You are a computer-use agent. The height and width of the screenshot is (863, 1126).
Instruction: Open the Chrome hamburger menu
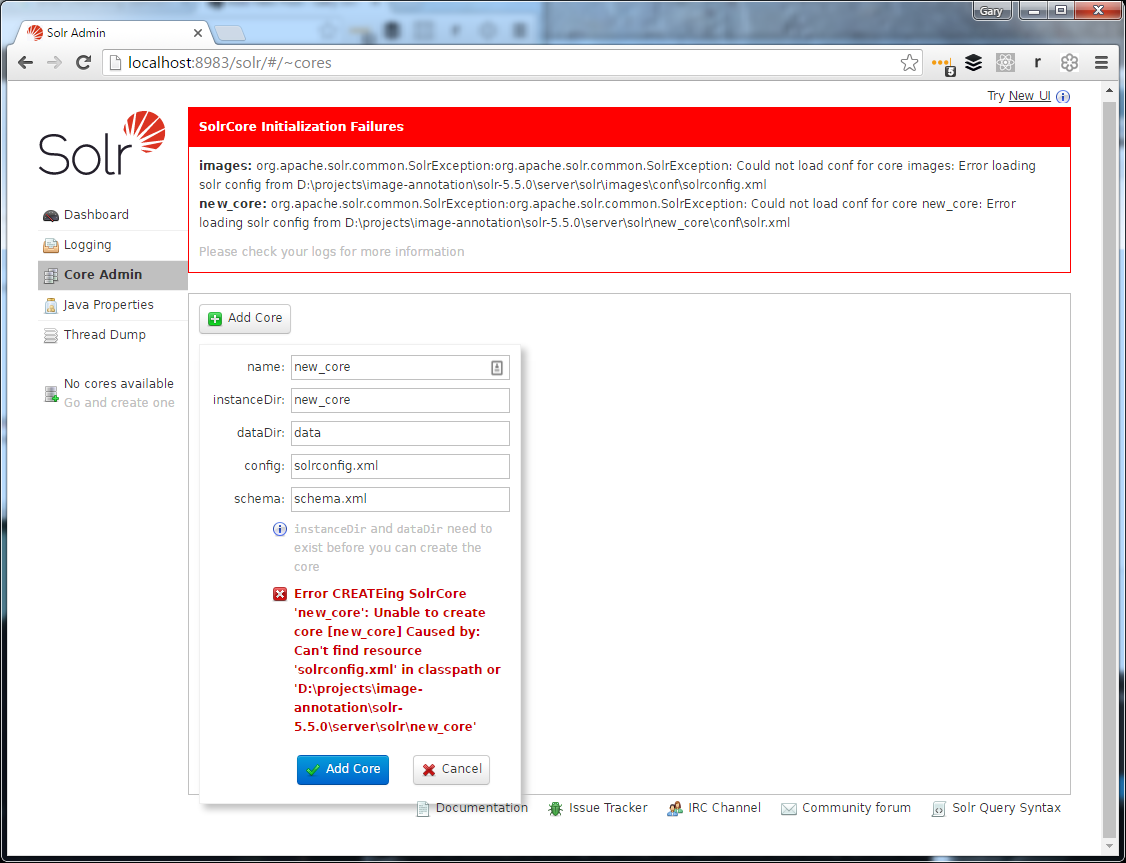[x=1101, y=62]
